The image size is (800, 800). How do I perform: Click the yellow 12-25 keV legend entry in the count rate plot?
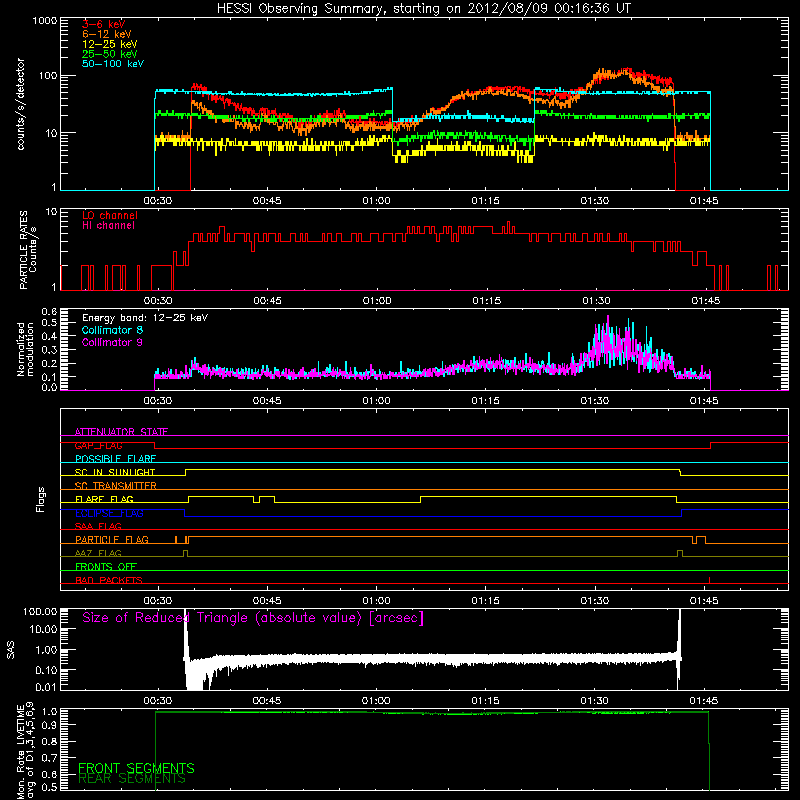(x=109, y=44)
